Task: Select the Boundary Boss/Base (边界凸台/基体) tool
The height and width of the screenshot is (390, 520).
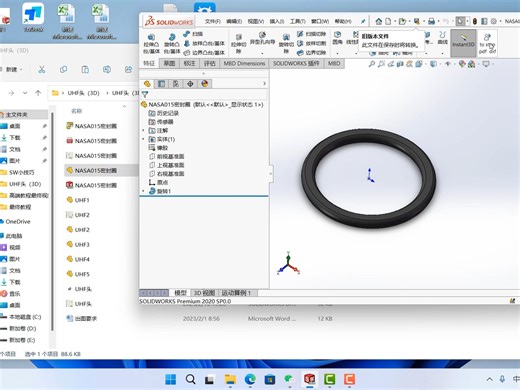Action: (204, 53)
